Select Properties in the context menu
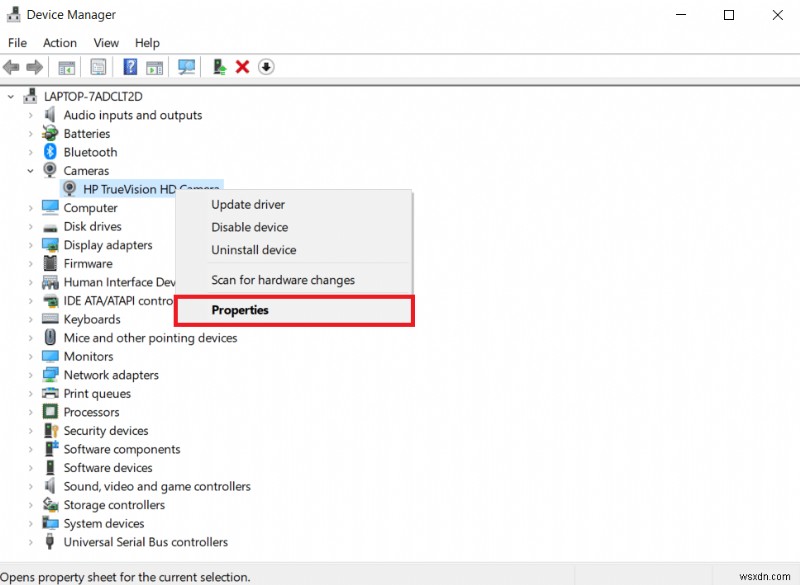The width and height of the screenshot is (800, 585). click(294, 310)
